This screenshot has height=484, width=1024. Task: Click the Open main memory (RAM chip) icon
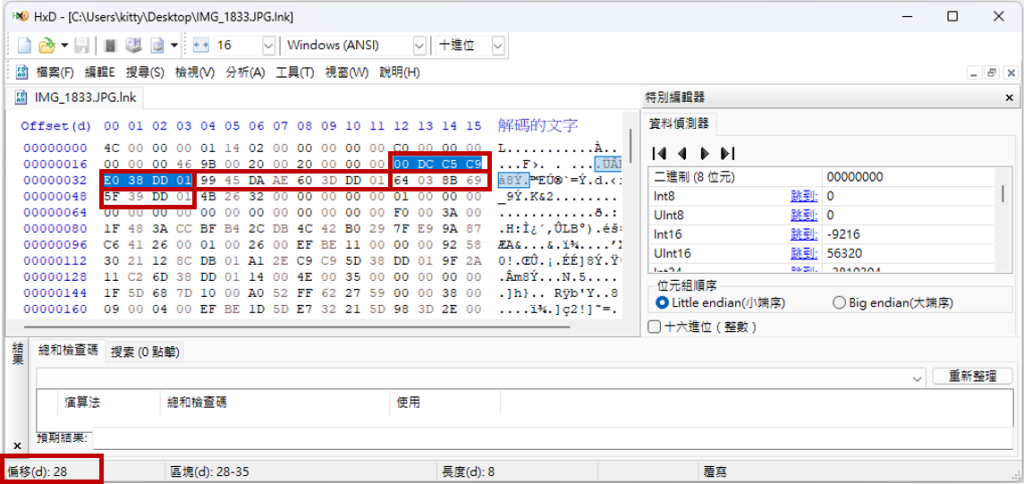pyautogui.click(x=110, y=46)
